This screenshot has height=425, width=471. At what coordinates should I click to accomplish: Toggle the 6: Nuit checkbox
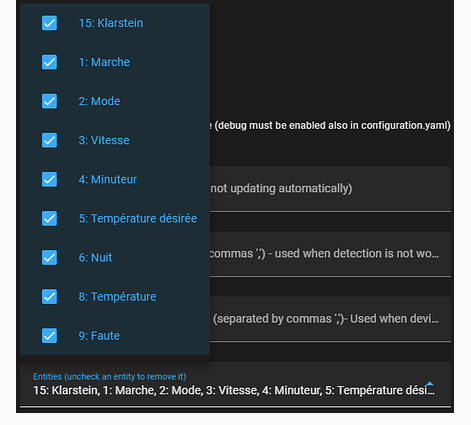coord(49,257)
